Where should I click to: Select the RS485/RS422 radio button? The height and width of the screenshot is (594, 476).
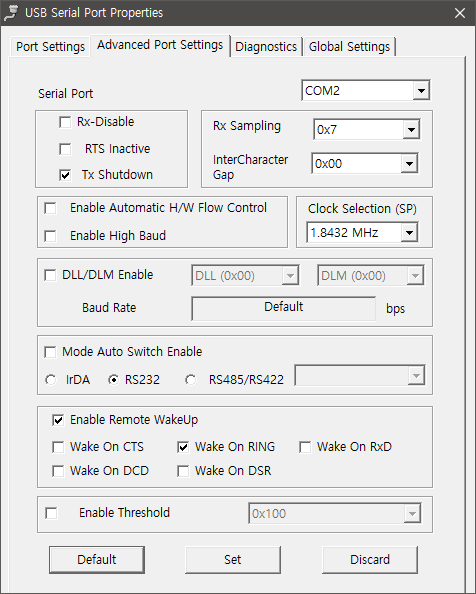coord(190,380)
